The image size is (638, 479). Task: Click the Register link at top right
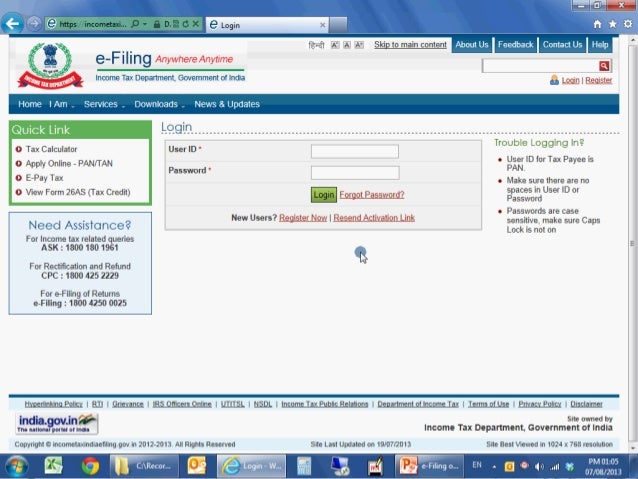(599, 80)
